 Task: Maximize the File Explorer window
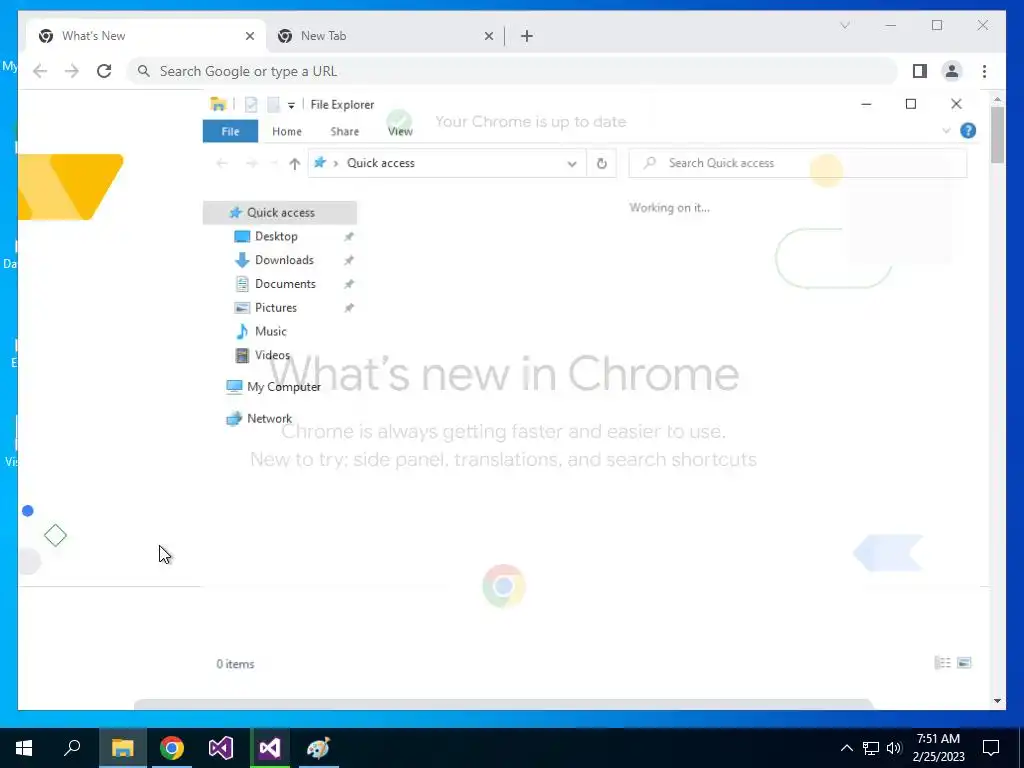(x=911, y=104)
